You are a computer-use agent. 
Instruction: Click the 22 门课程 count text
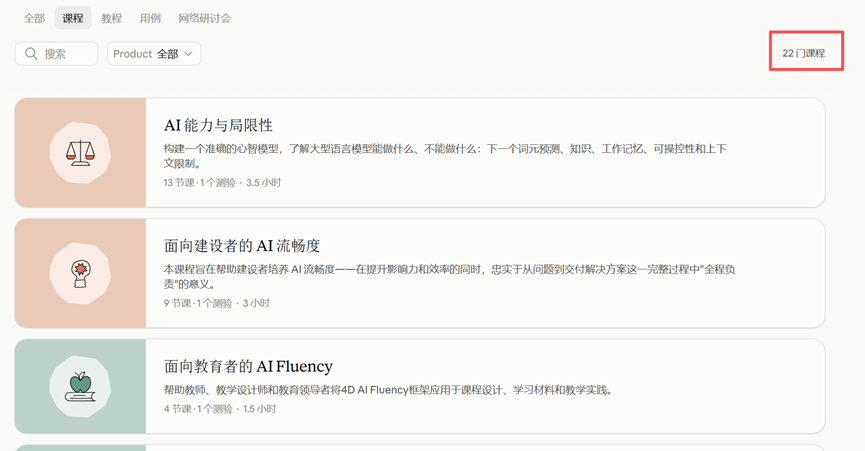pos(804,53)
